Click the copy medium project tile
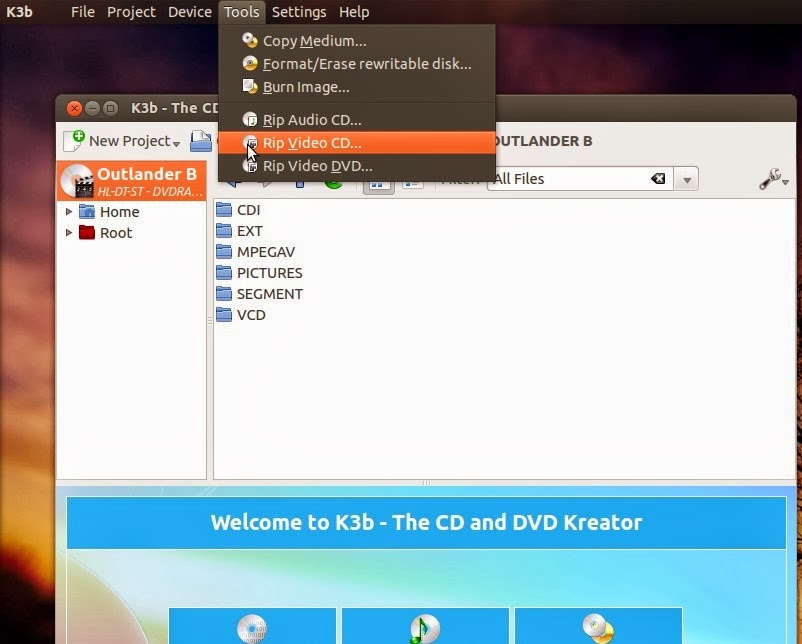802x644 pixels. point(598,626)
